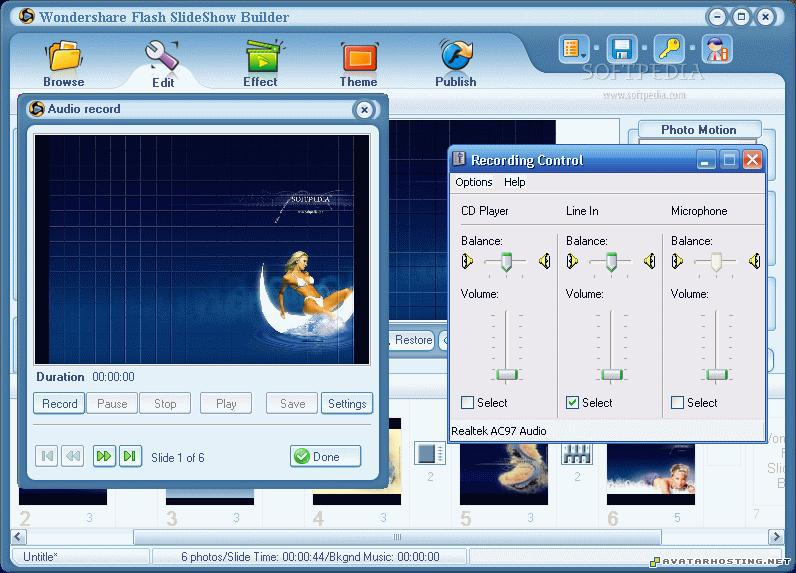The image size is (796, 573).
Task: Click the Stop button
Action: tap(165, 403)
